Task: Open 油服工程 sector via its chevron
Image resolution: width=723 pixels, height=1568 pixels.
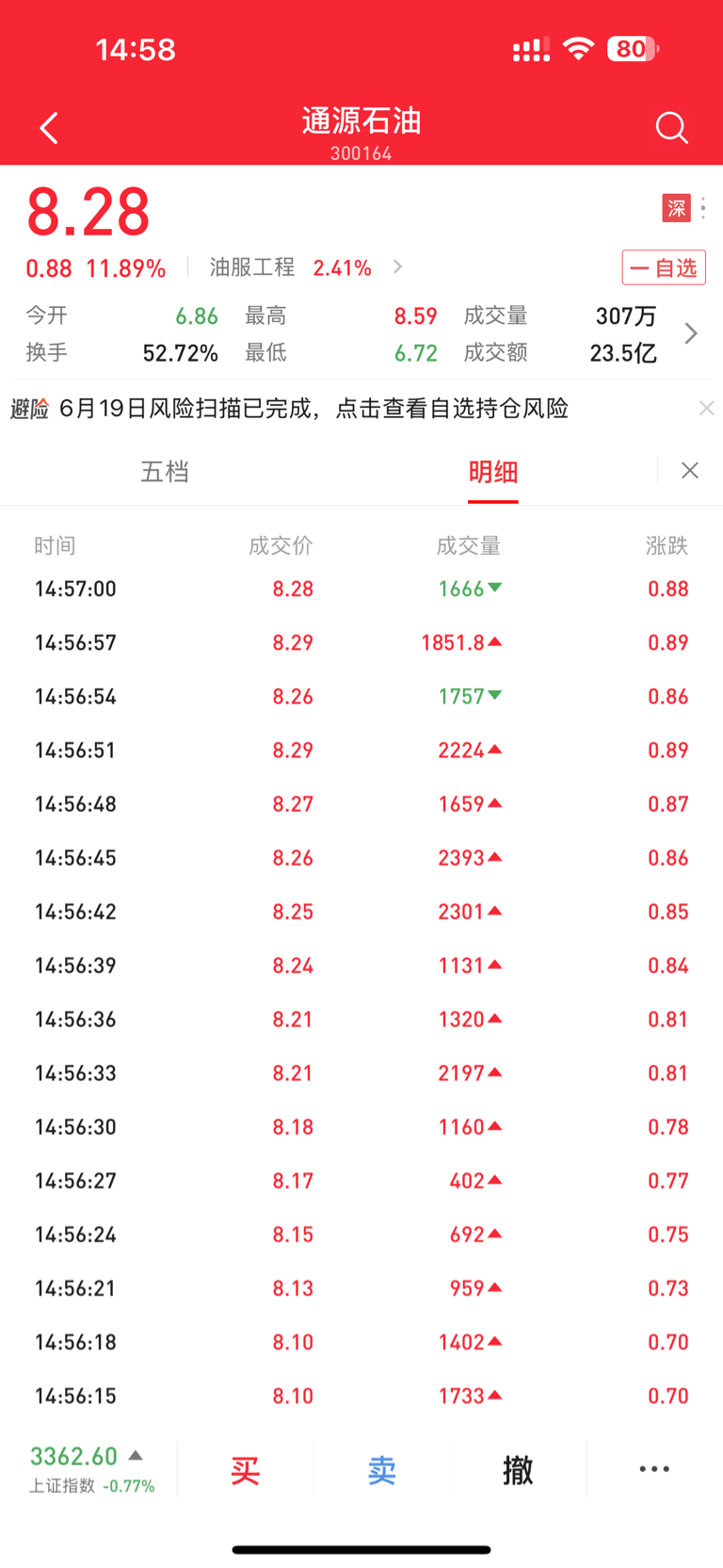Action: (397, 267)
